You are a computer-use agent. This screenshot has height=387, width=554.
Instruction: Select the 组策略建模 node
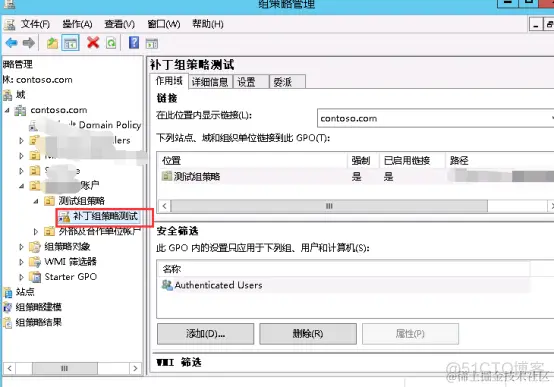click(x=39, y=307)
